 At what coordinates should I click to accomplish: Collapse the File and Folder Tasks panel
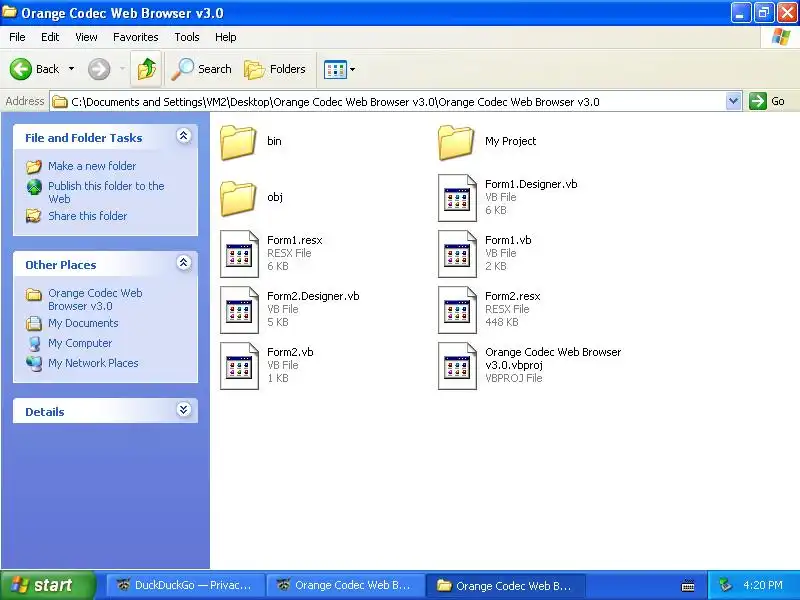[x=184, y=136]
